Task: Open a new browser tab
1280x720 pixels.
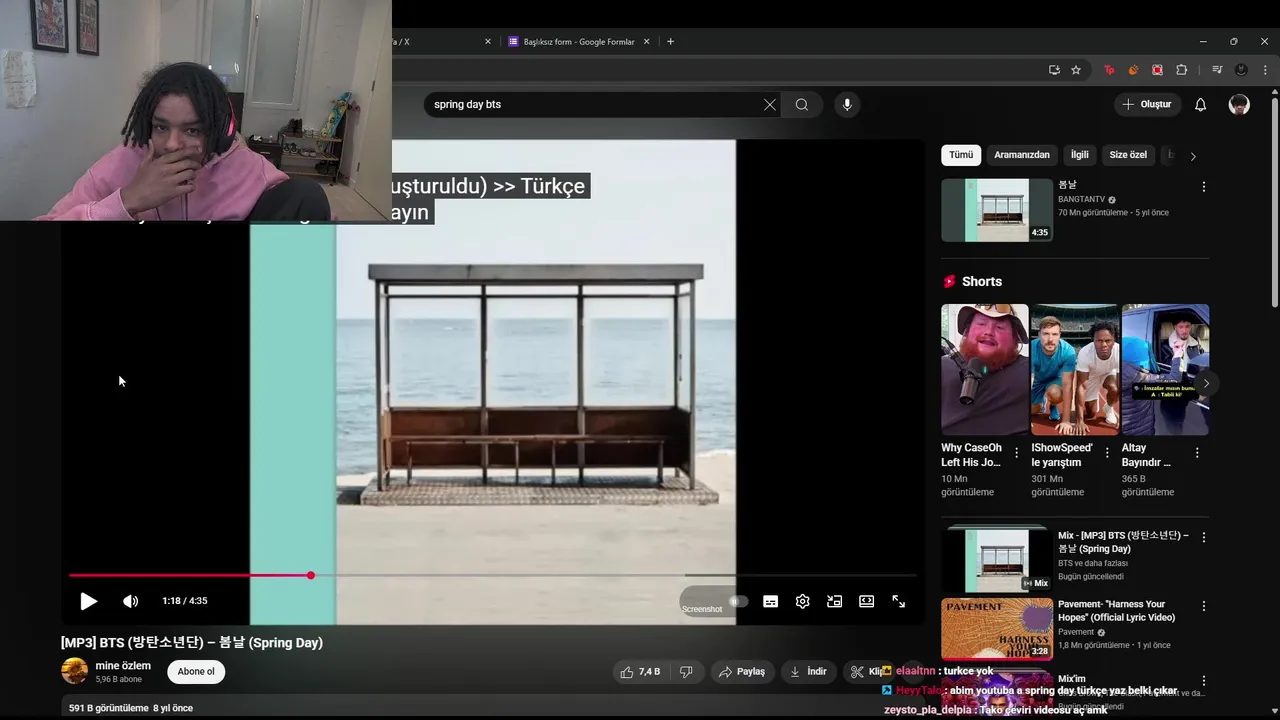Action: point(670,42)
